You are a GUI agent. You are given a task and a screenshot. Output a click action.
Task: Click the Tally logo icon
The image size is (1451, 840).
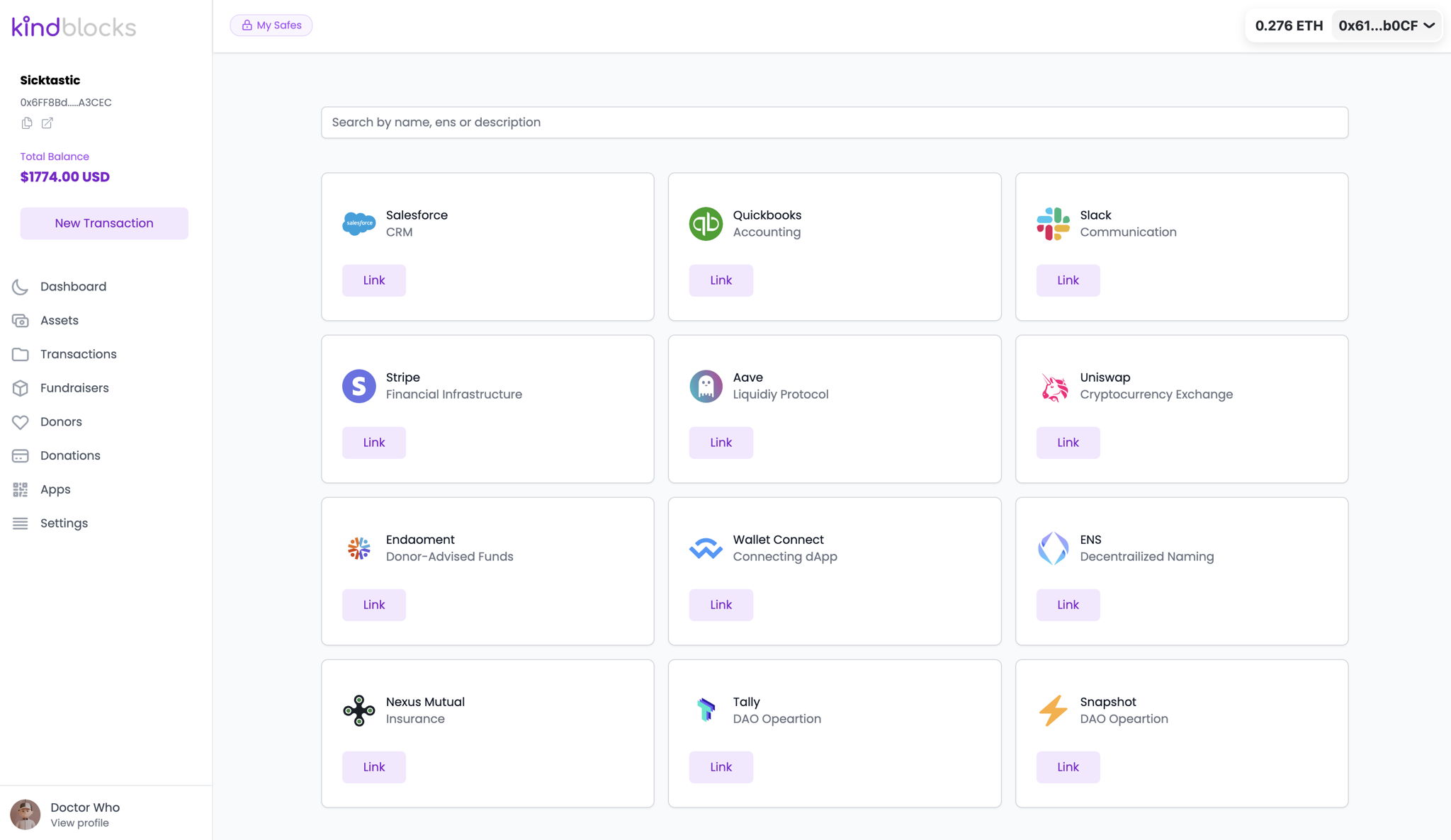[x=706, y=710]
